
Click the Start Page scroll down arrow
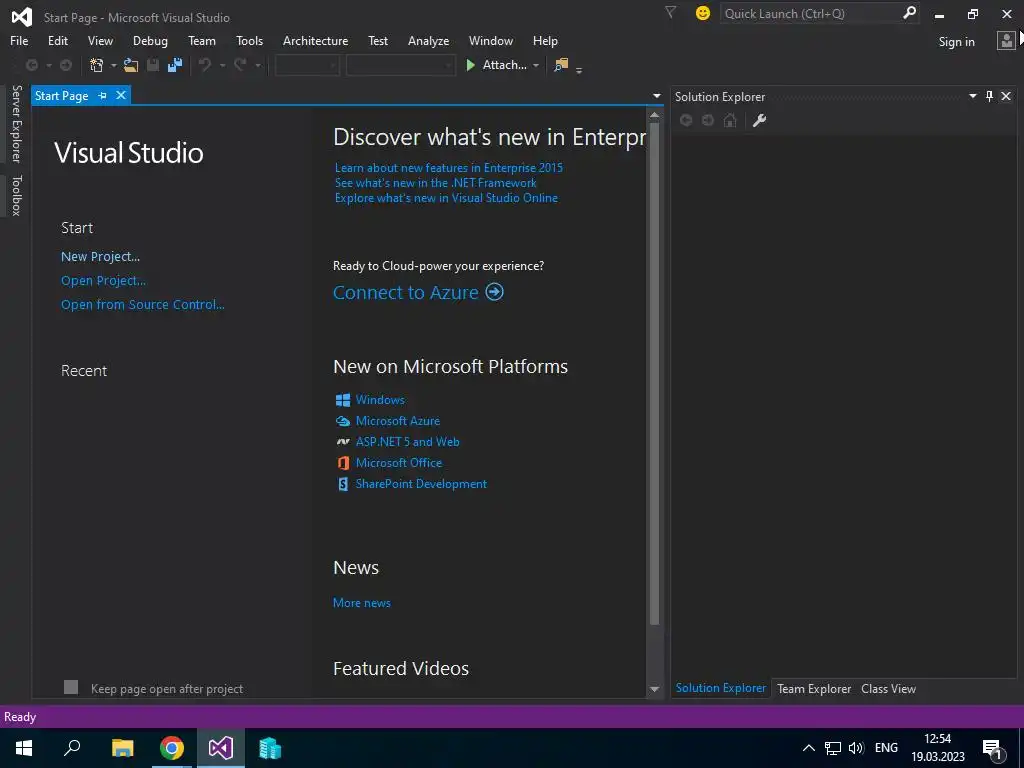(654, 689)
